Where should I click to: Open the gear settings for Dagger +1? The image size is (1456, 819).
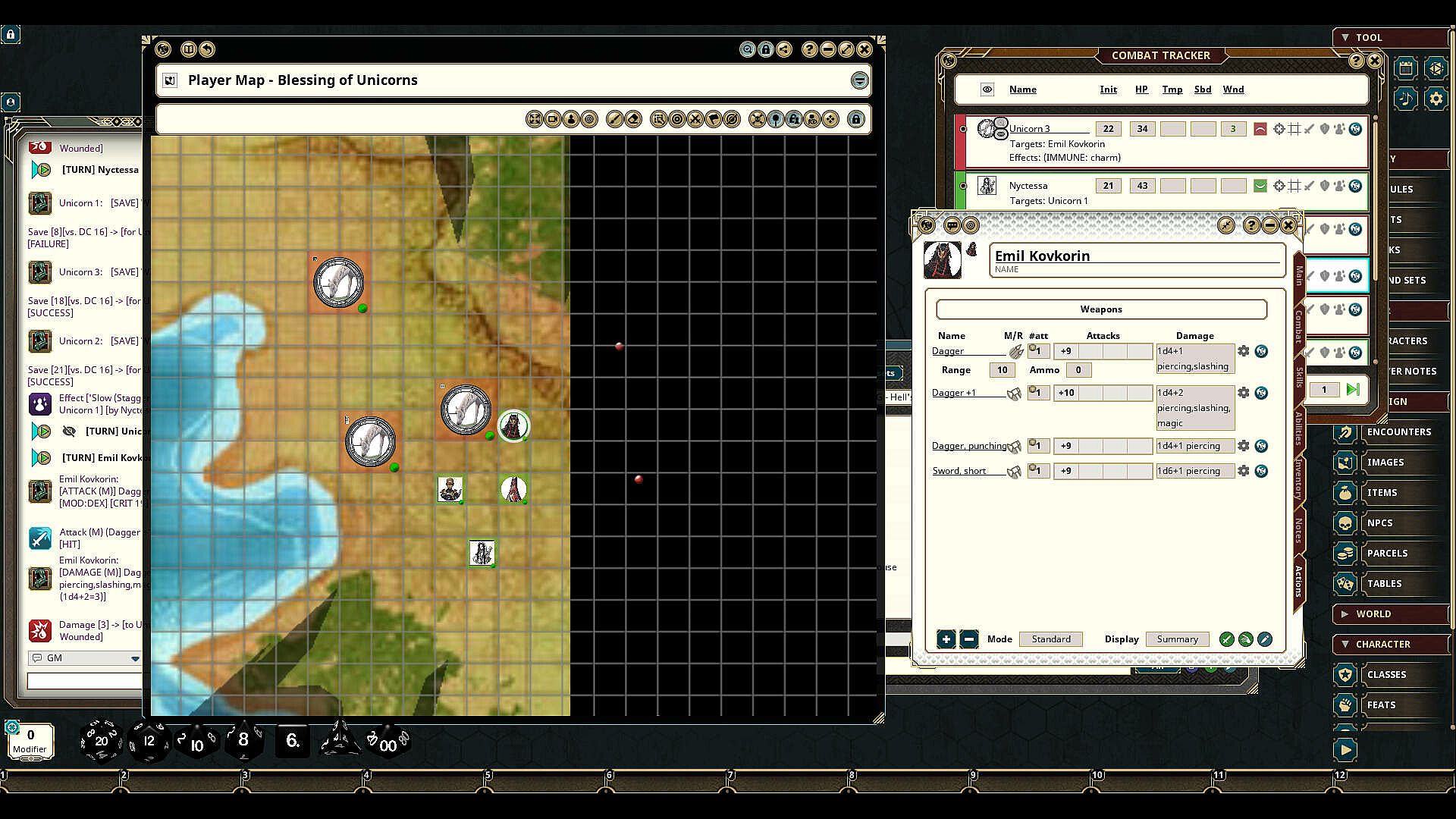(1243, 393)
